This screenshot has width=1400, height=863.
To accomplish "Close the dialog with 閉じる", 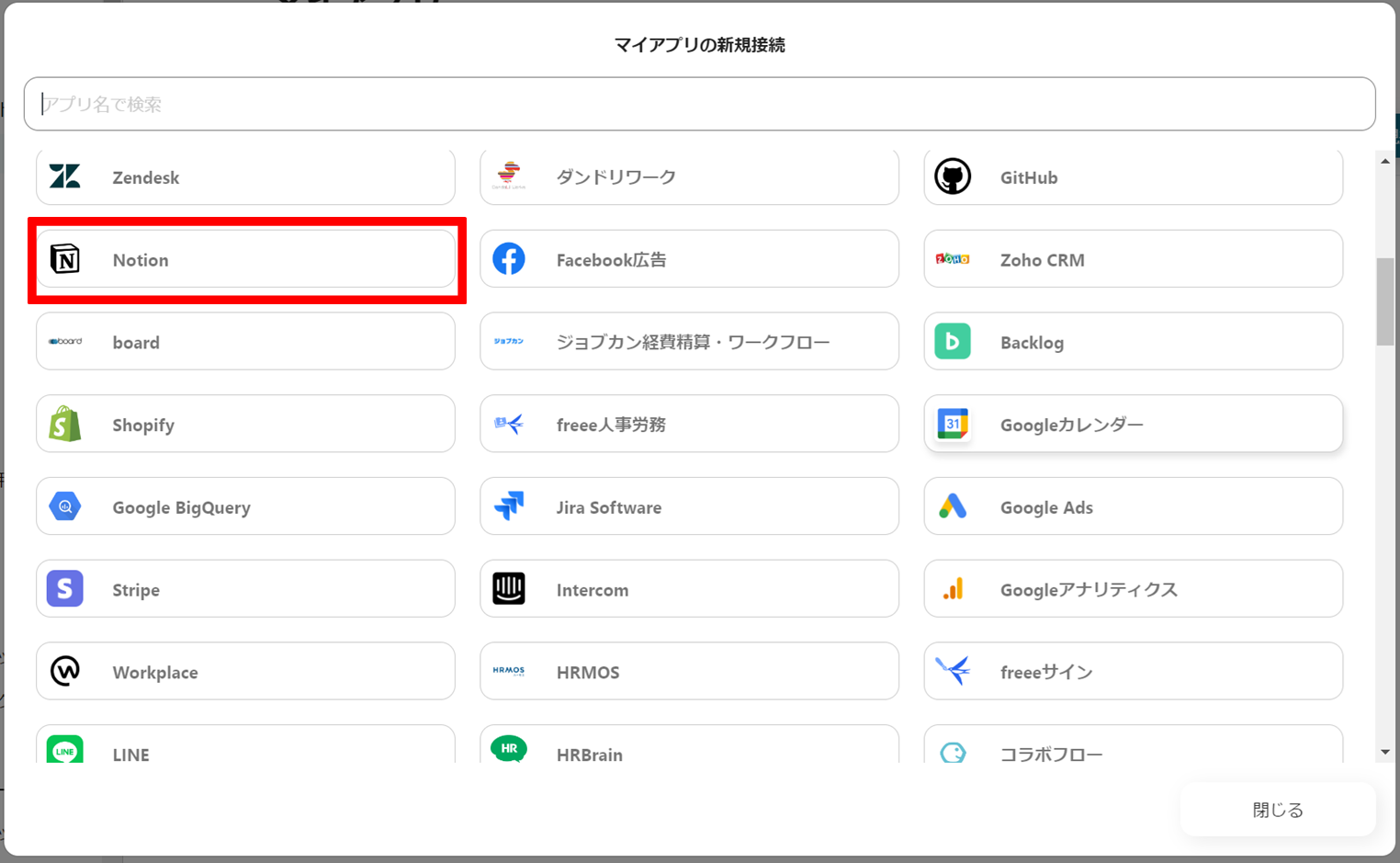I will [x=1278, y=810].
